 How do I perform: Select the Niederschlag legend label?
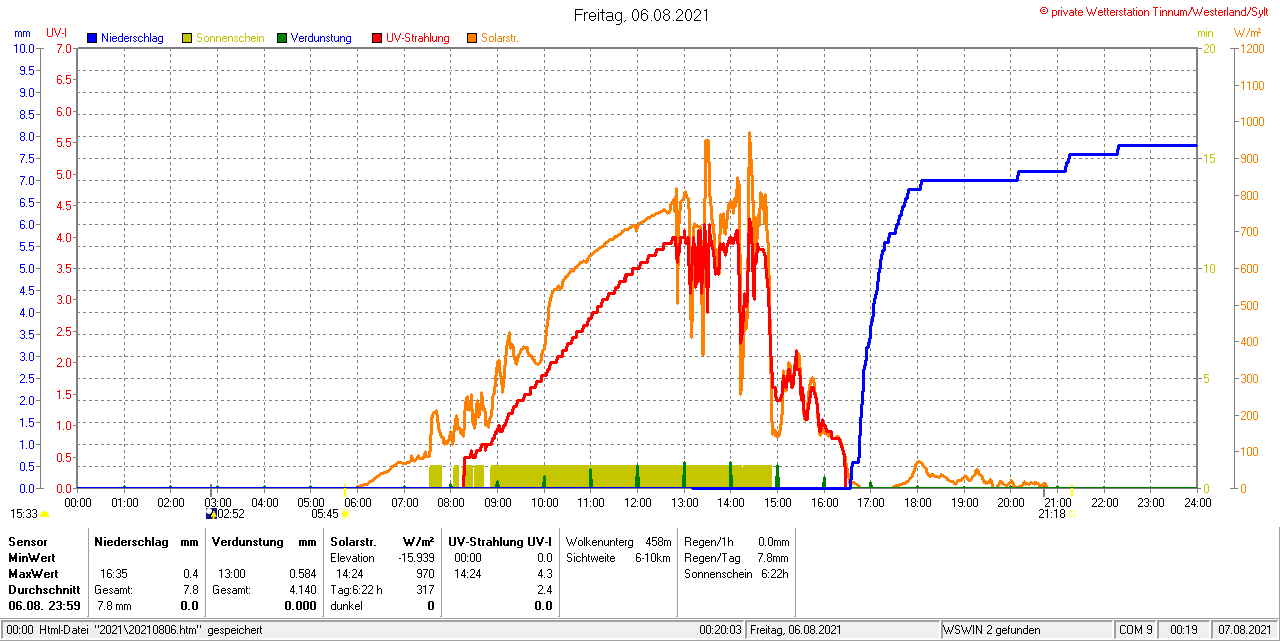pyautogui.click(x=133, y=38)
